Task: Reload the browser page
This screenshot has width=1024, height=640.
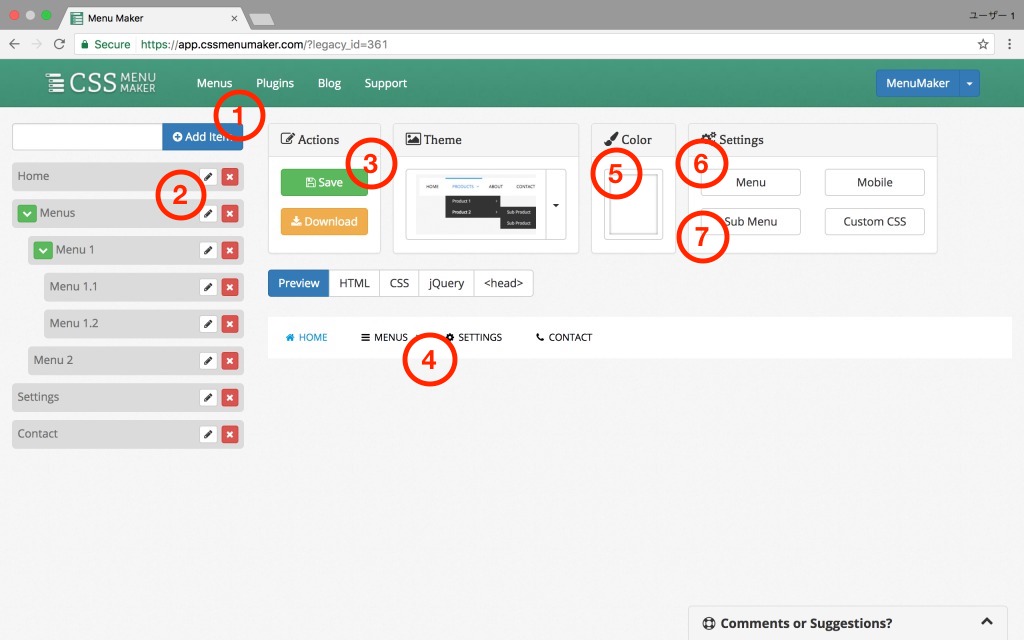Action: [59, 44]
